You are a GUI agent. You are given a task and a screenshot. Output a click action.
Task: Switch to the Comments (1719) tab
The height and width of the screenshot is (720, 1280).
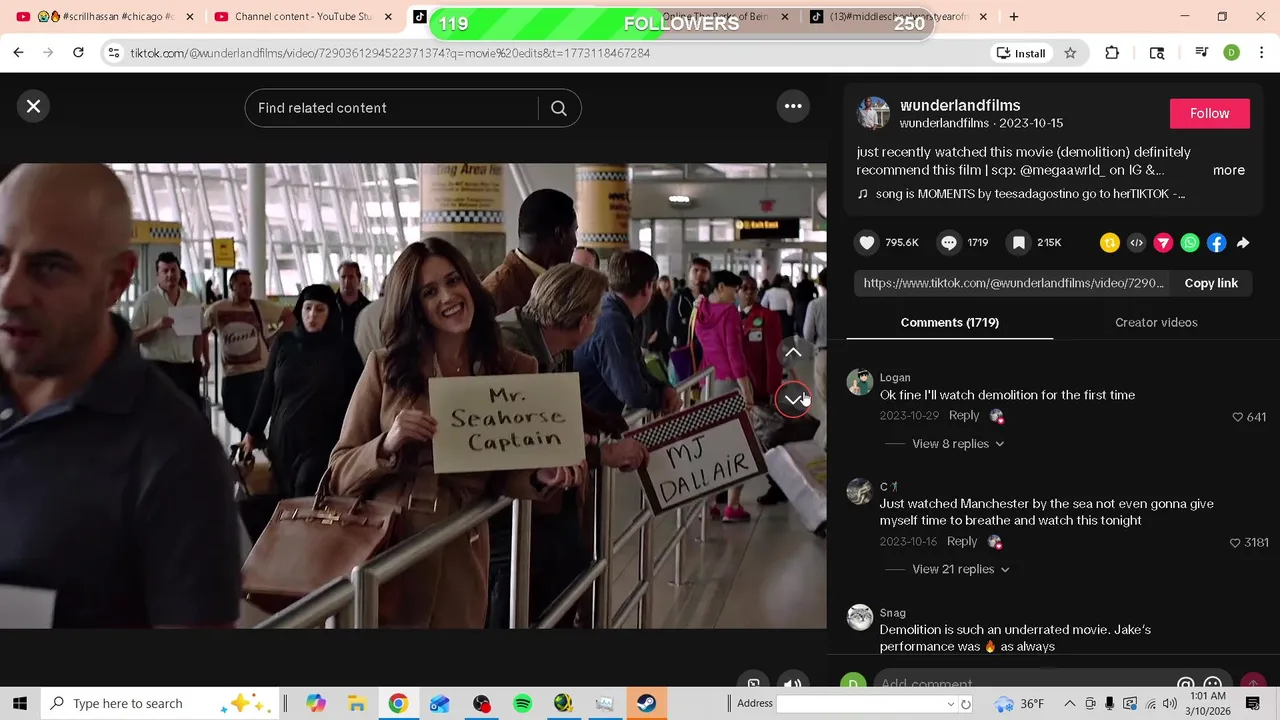point(950,322)
